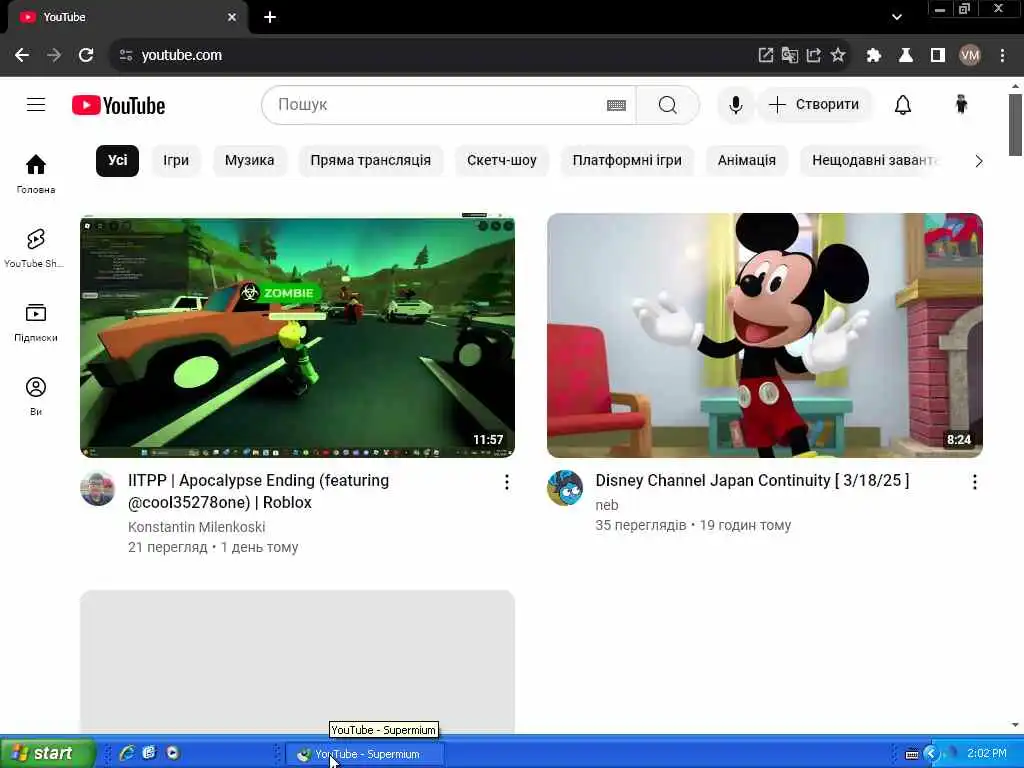Open the IITPP Apocalypse Ending video title
Viewport: 1024px width, 768px height.
point(259,491)
